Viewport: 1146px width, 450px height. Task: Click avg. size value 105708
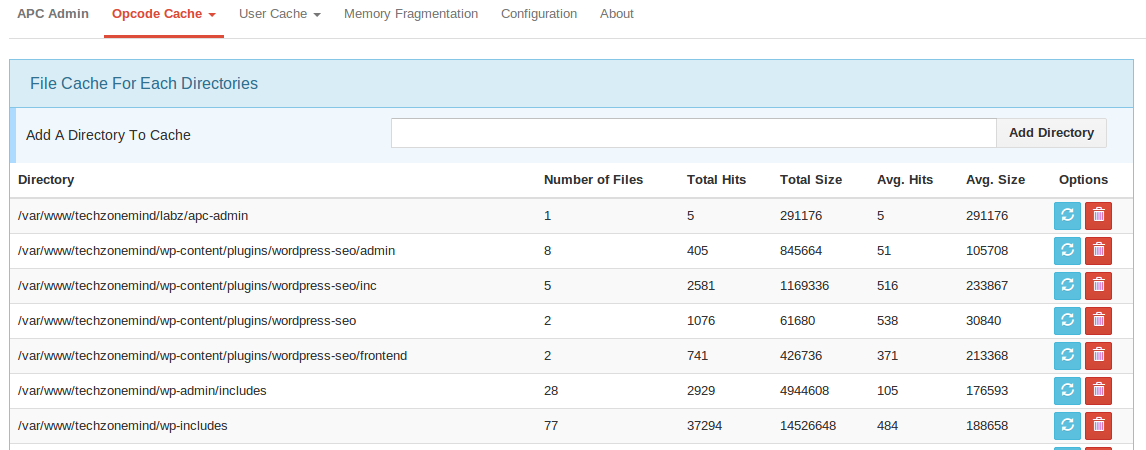point(987,251)
